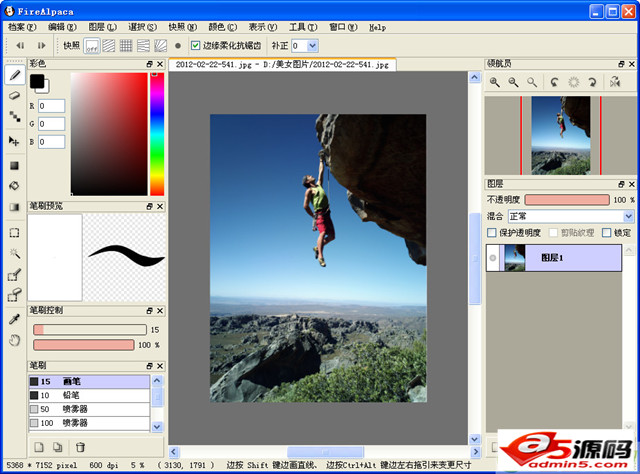Enable the 保护透明度 checkbox
The height and width of the screenshot is (474, 640).
click(x=491, y=233)
